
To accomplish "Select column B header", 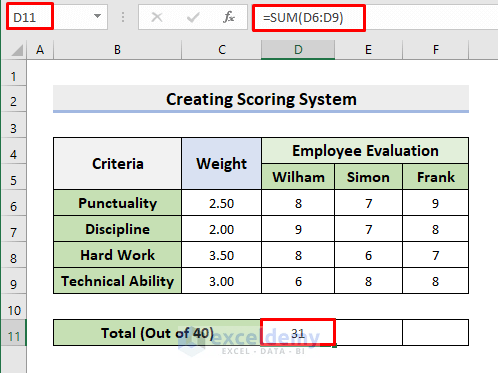I will click(117, 50).
